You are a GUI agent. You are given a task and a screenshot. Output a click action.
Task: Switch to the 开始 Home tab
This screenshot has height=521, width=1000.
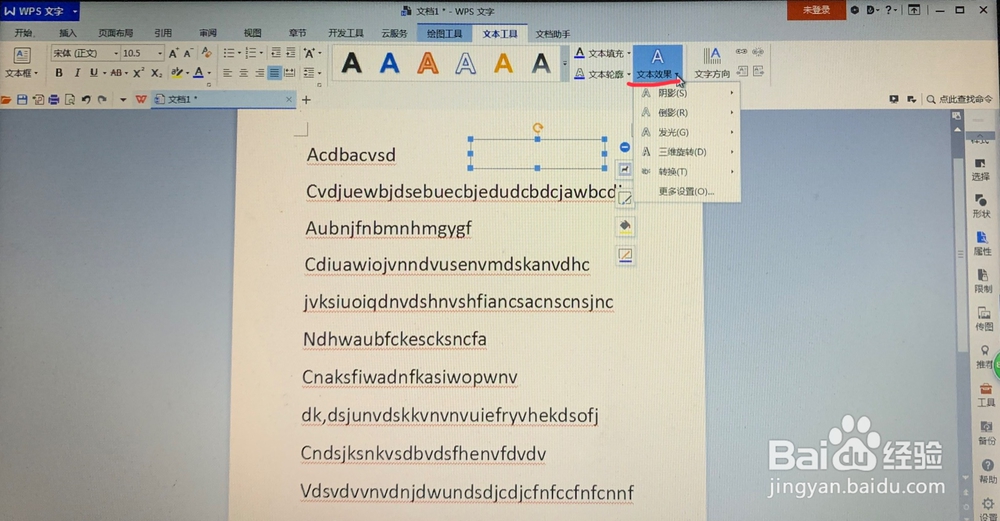(x=24, y=33)
